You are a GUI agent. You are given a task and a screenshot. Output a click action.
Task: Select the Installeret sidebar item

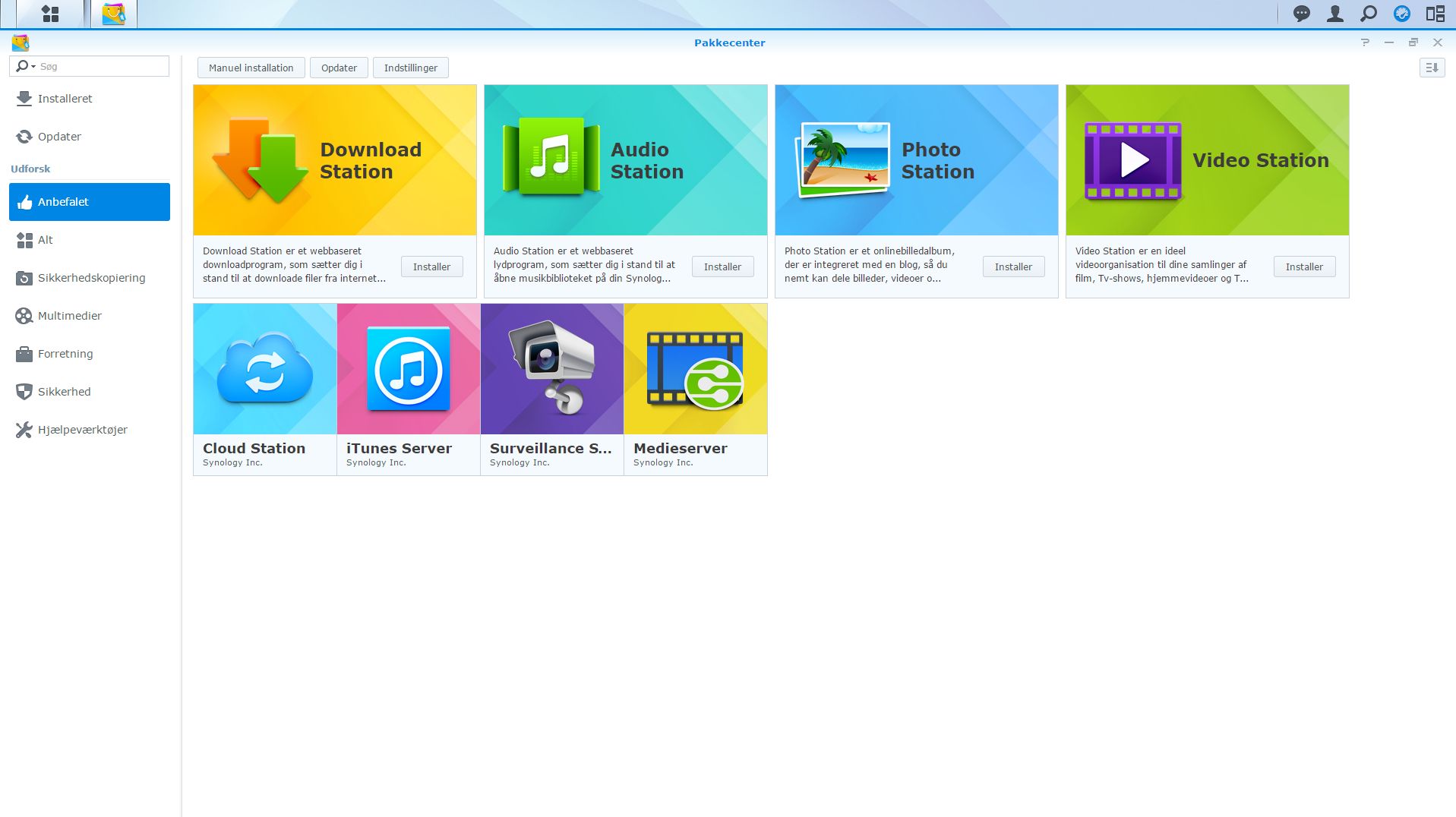65,99
